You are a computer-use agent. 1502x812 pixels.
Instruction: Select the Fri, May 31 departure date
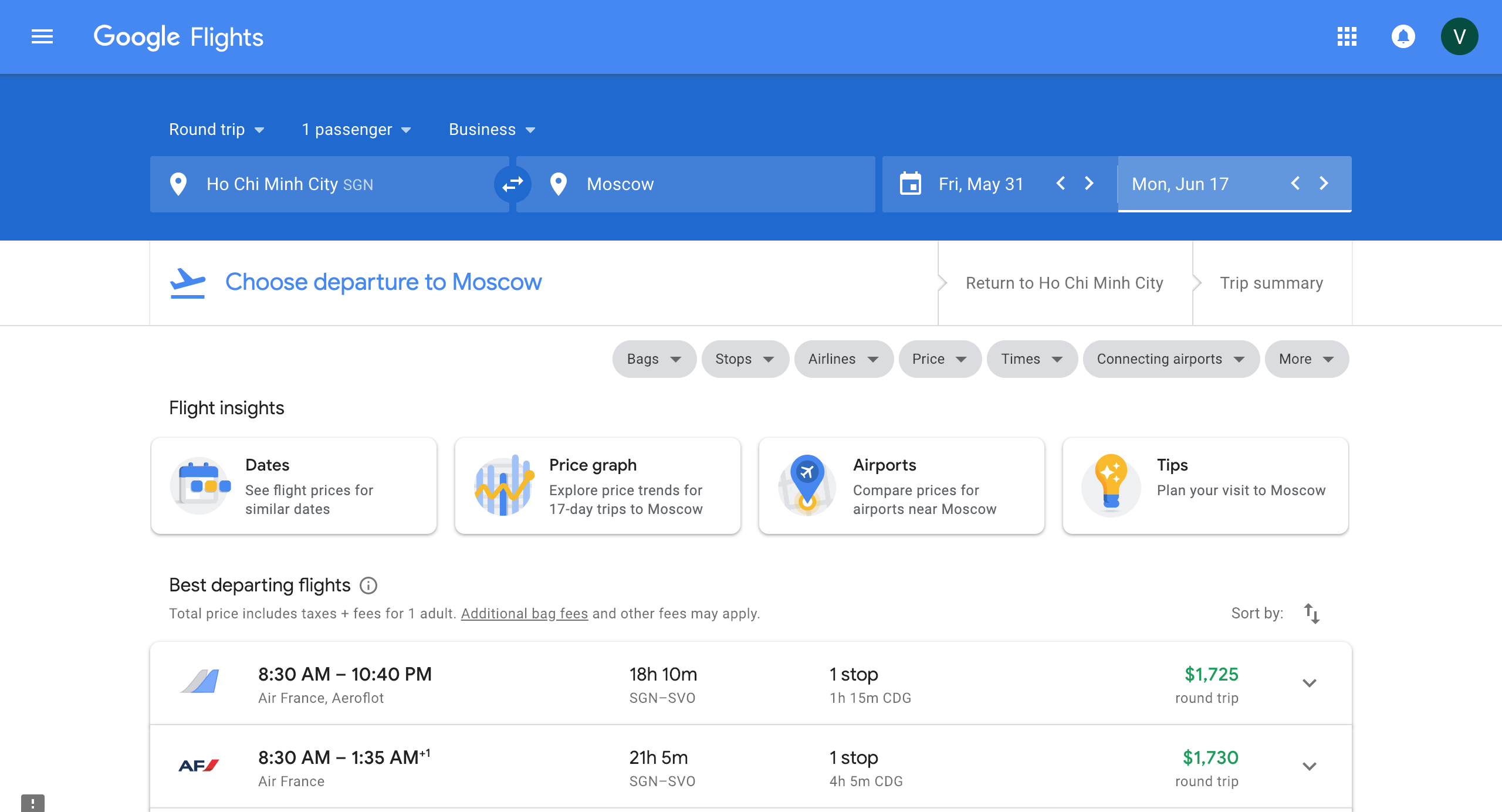981,184
